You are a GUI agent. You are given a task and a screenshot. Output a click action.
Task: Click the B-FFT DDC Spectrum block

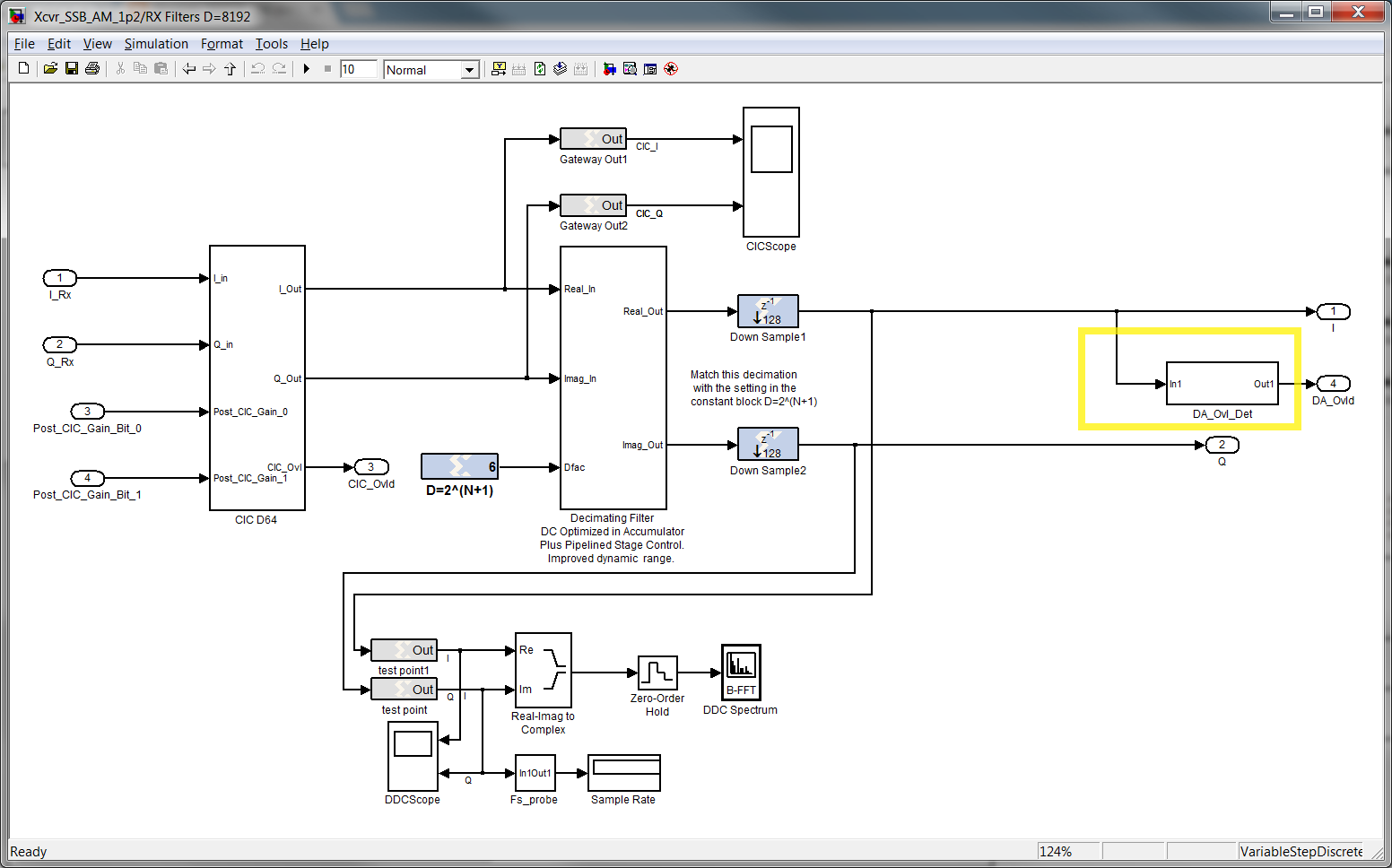click(x=741, y=672)
